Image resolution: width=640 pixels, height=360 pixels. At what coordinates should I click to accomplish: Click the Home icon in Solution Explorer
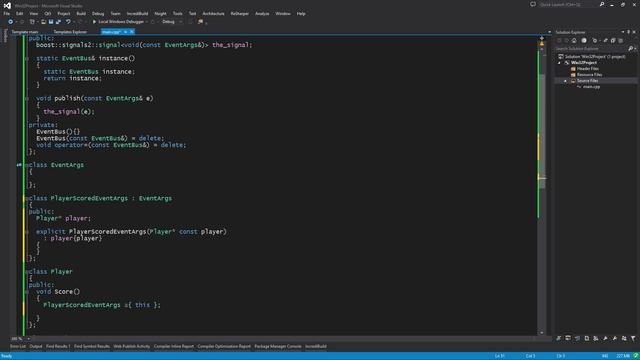(x=574, y=40)
